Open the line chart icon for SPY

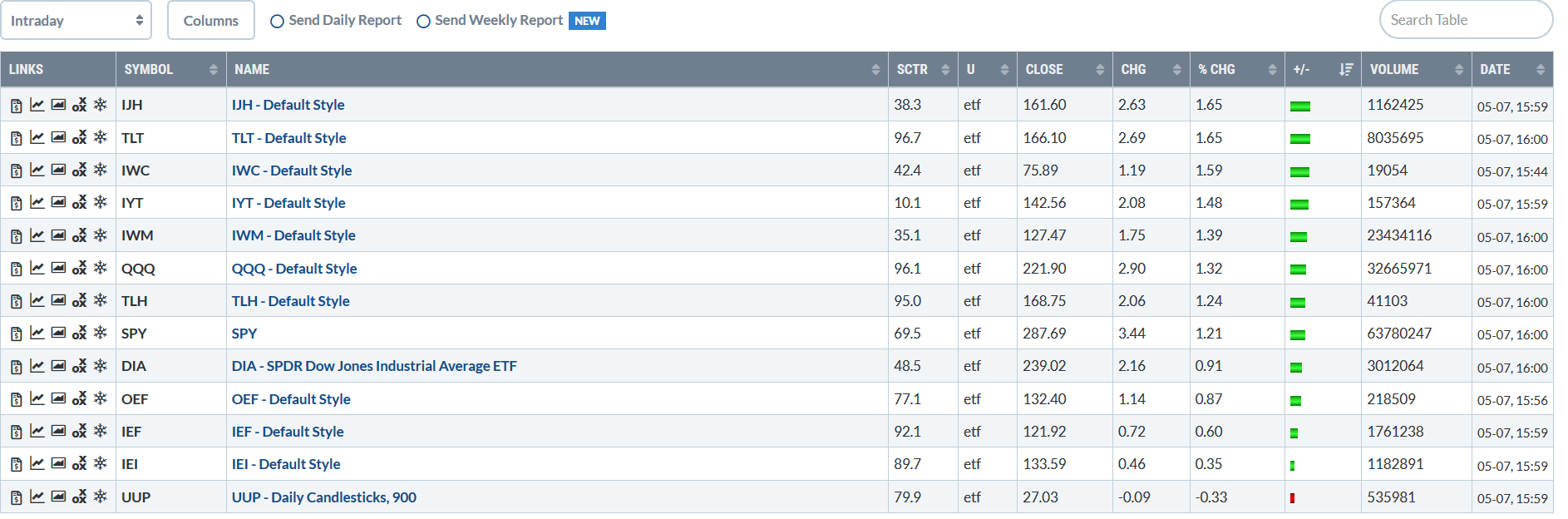pyautogui.click(x=37, y=333)
